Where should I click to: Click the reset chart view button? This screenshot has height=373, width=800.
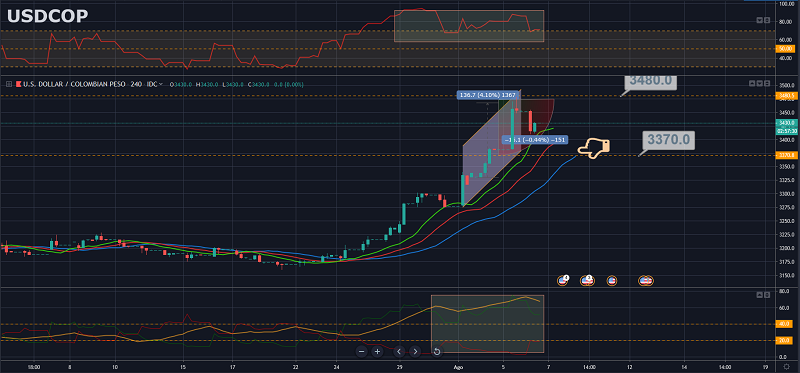tap(437, 351)
